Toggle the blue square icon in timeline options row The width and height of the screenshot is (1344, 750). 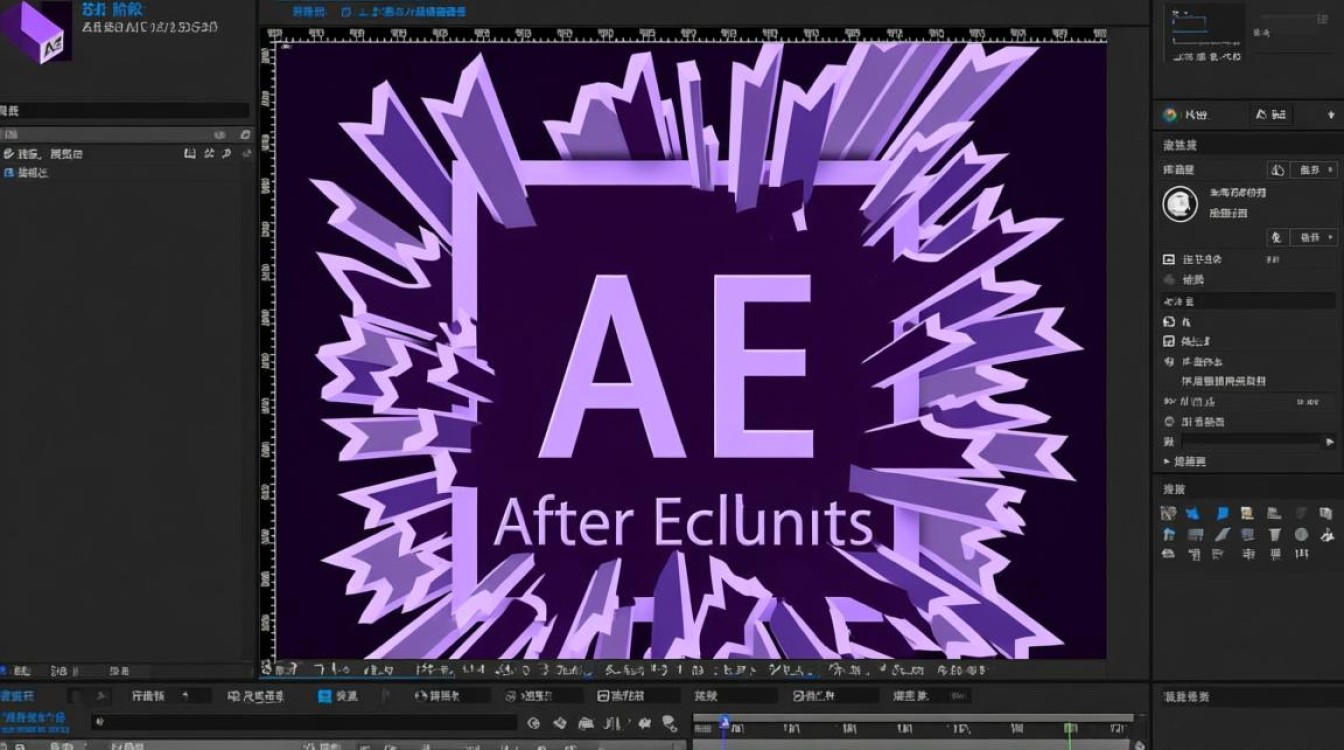coord(325,695)
